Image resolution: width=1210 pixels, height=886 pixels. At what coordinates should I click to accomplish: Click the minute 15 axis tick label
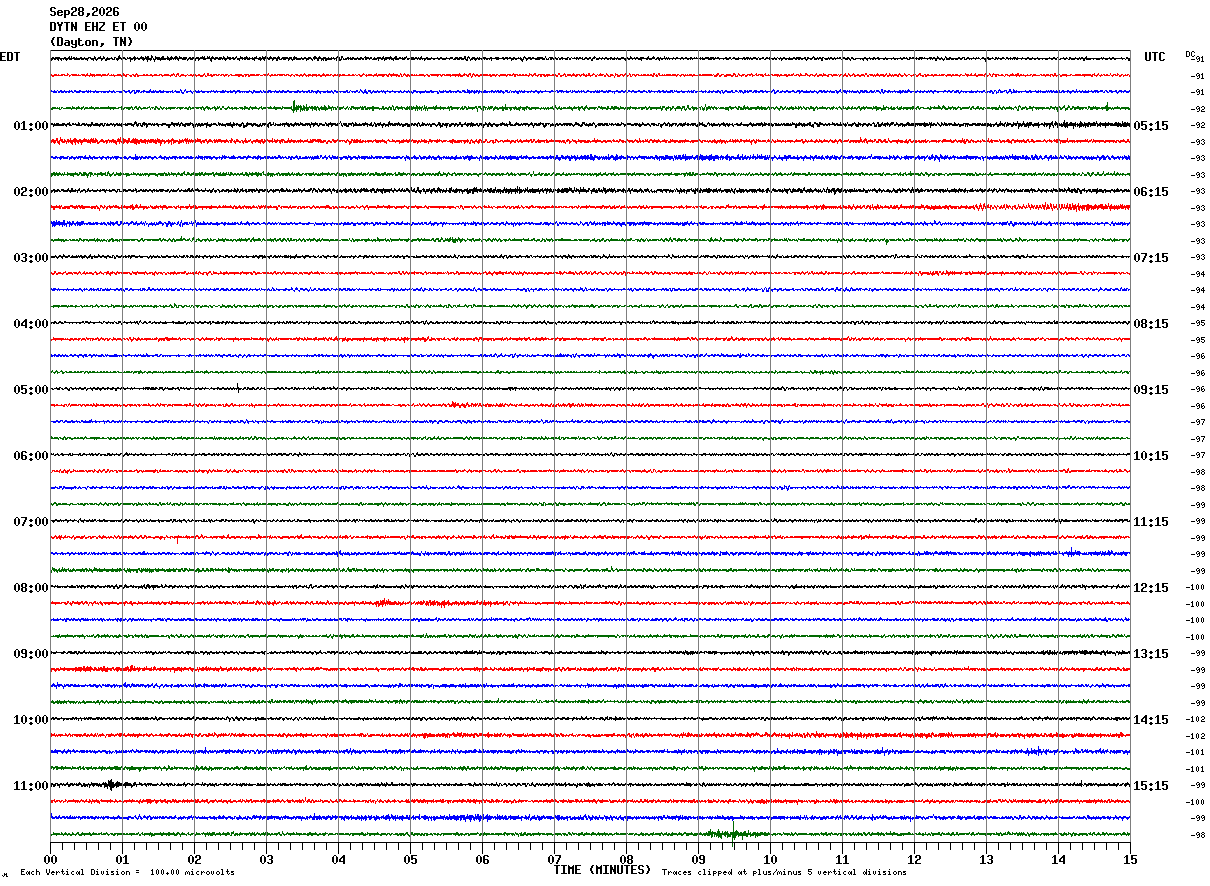tap(1130, 859)
